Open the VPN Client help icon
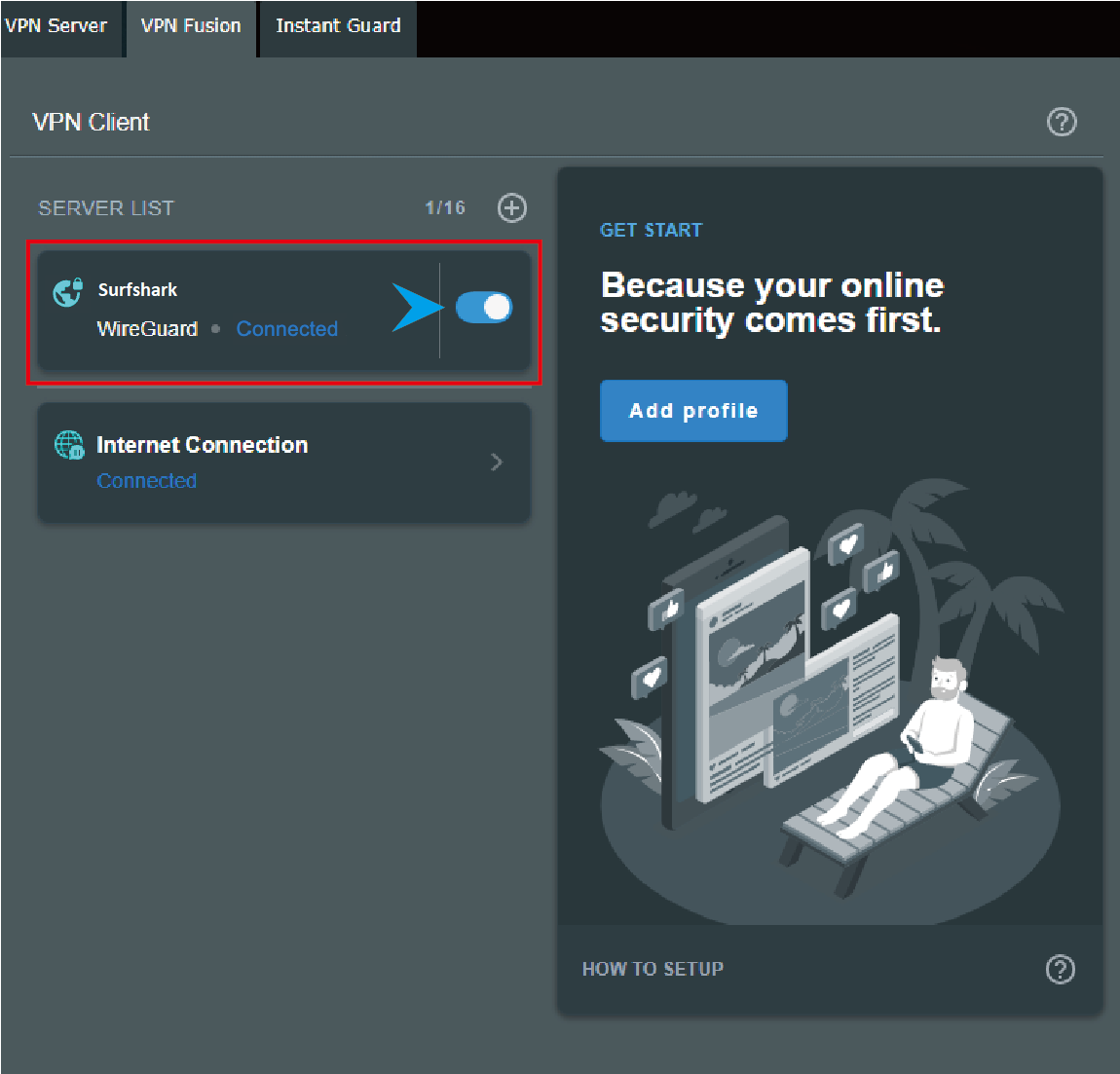 pyautogui.click(x=1062, y=122)
